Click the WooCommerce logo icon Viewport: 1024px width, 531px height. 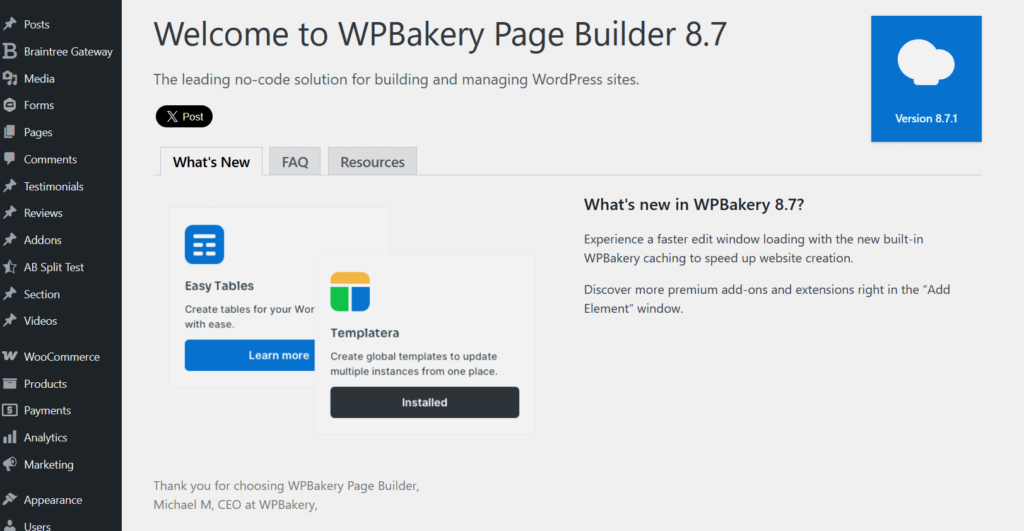click(10, 356)
